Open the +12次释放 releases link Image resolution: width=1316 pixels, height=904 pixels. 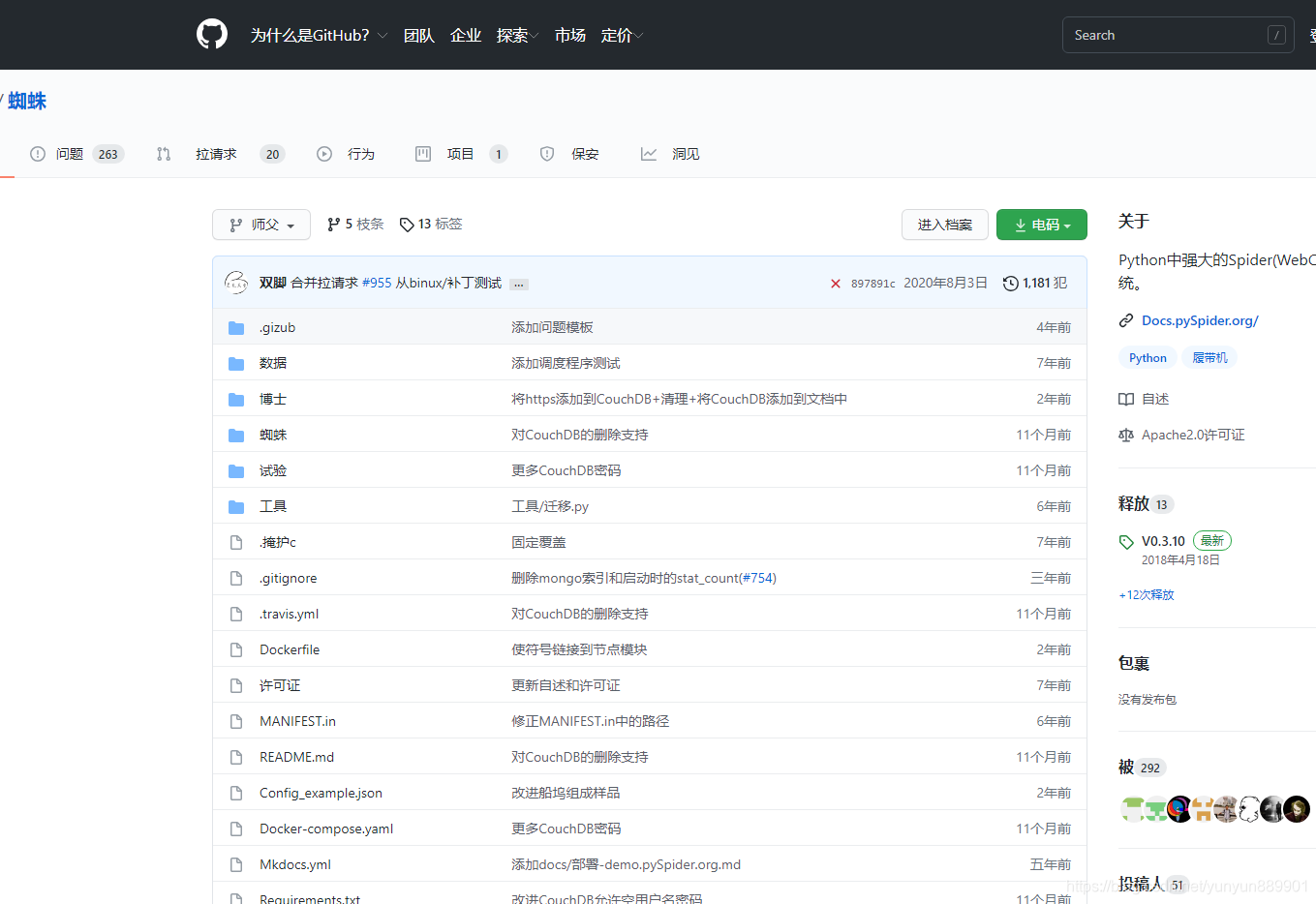pos(1147,595)
